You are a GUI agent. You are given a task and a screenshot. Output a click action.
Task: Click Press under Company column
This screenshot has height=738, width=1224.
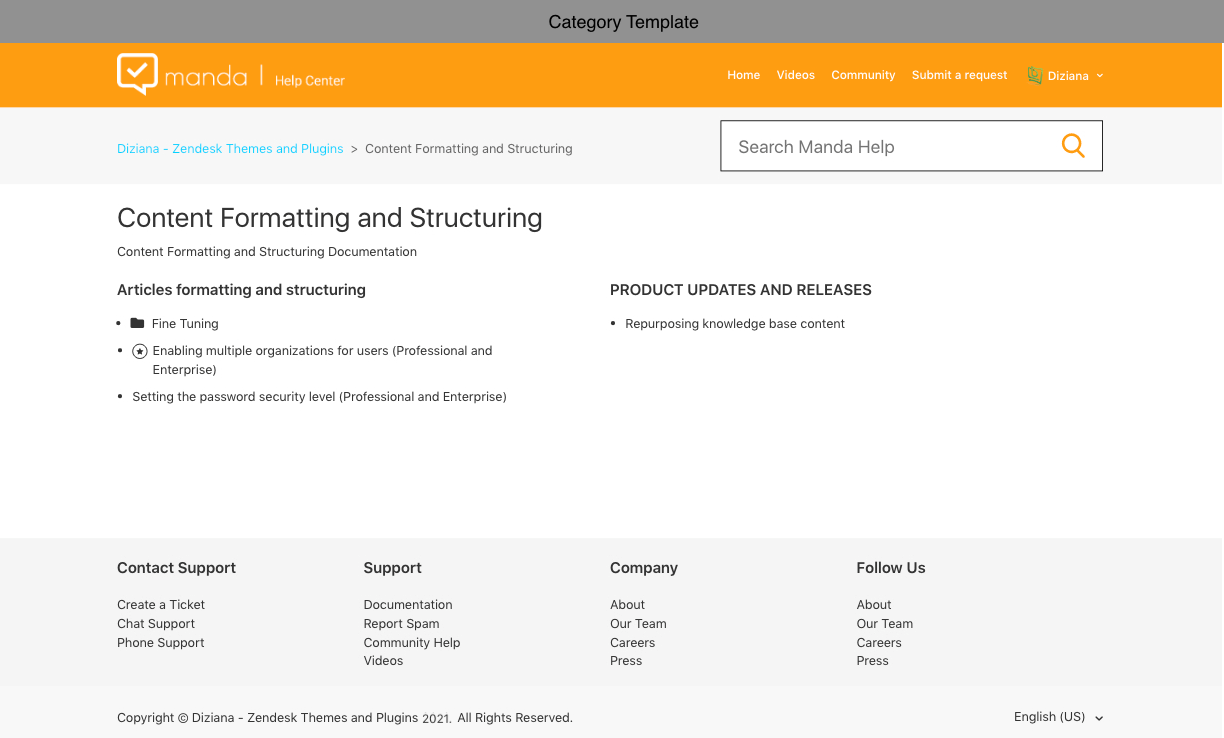tap(626, 660)
